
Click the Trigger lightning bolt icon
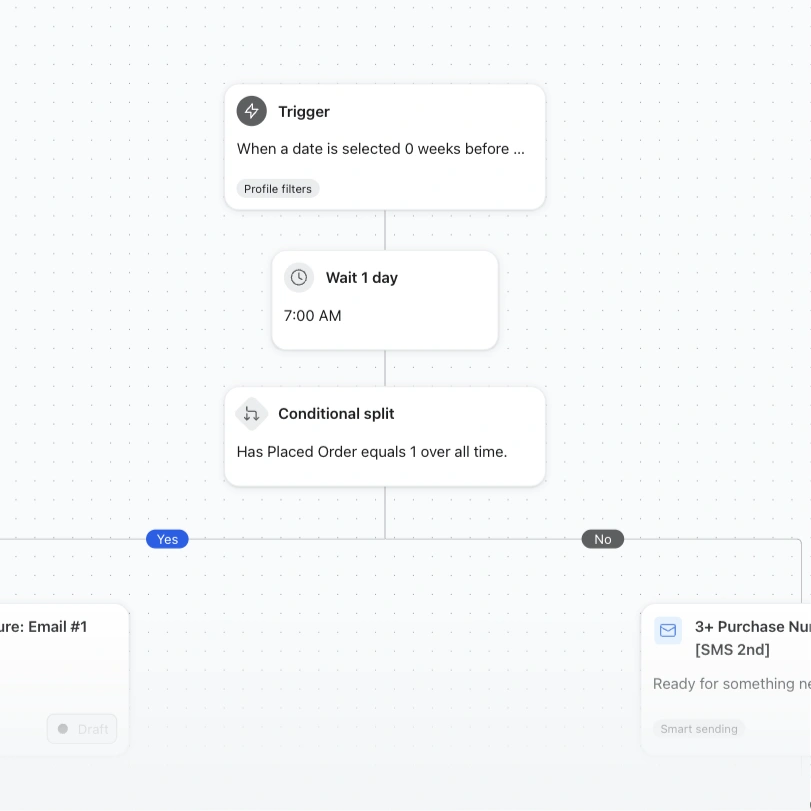[x=251, y=111]
